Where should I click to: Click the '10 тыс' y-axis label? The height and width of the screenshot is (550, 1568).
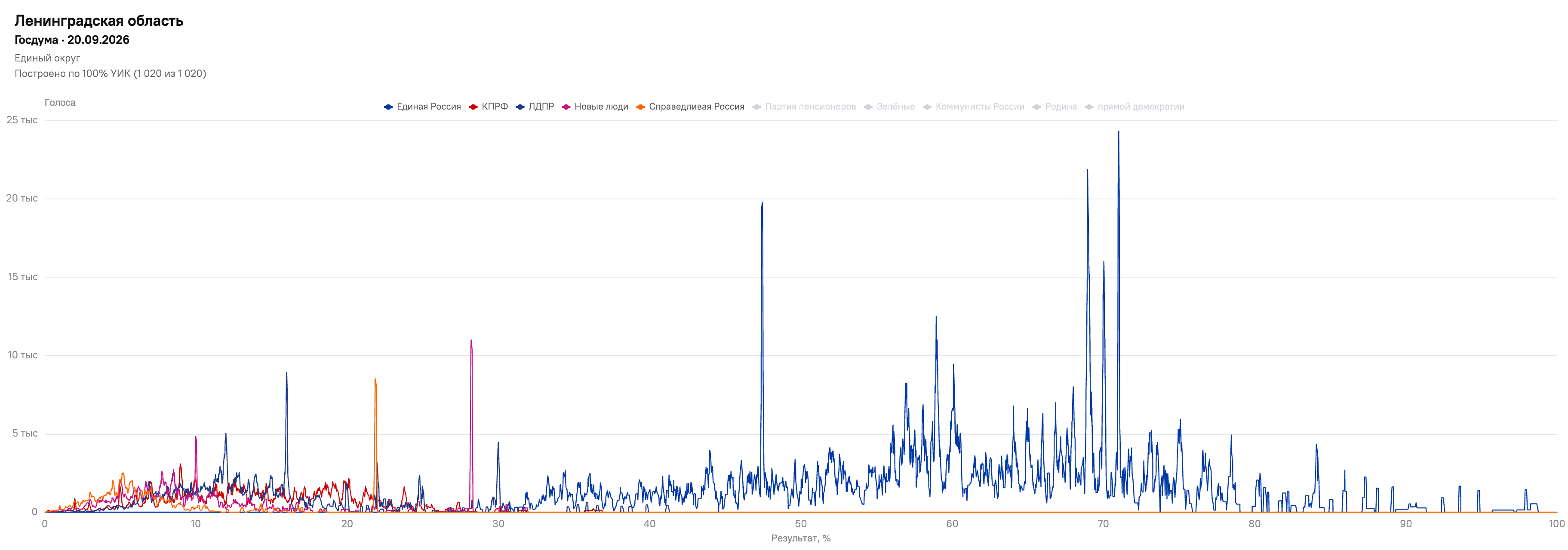(22, 354)
